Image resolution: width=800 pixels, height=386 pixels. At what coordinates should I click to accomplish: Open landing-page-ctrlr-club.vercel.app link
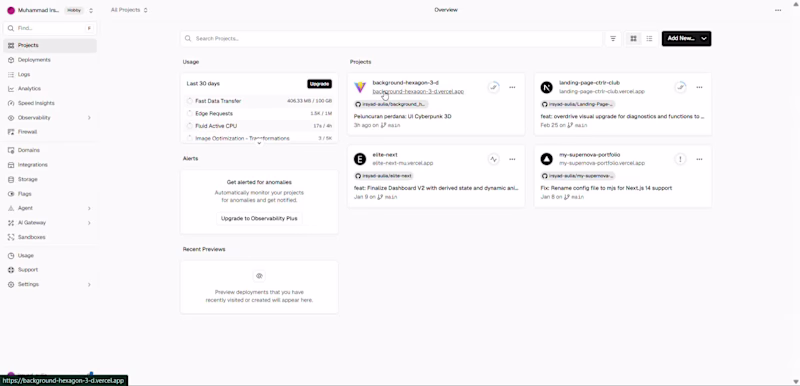[x=602, y=92]
